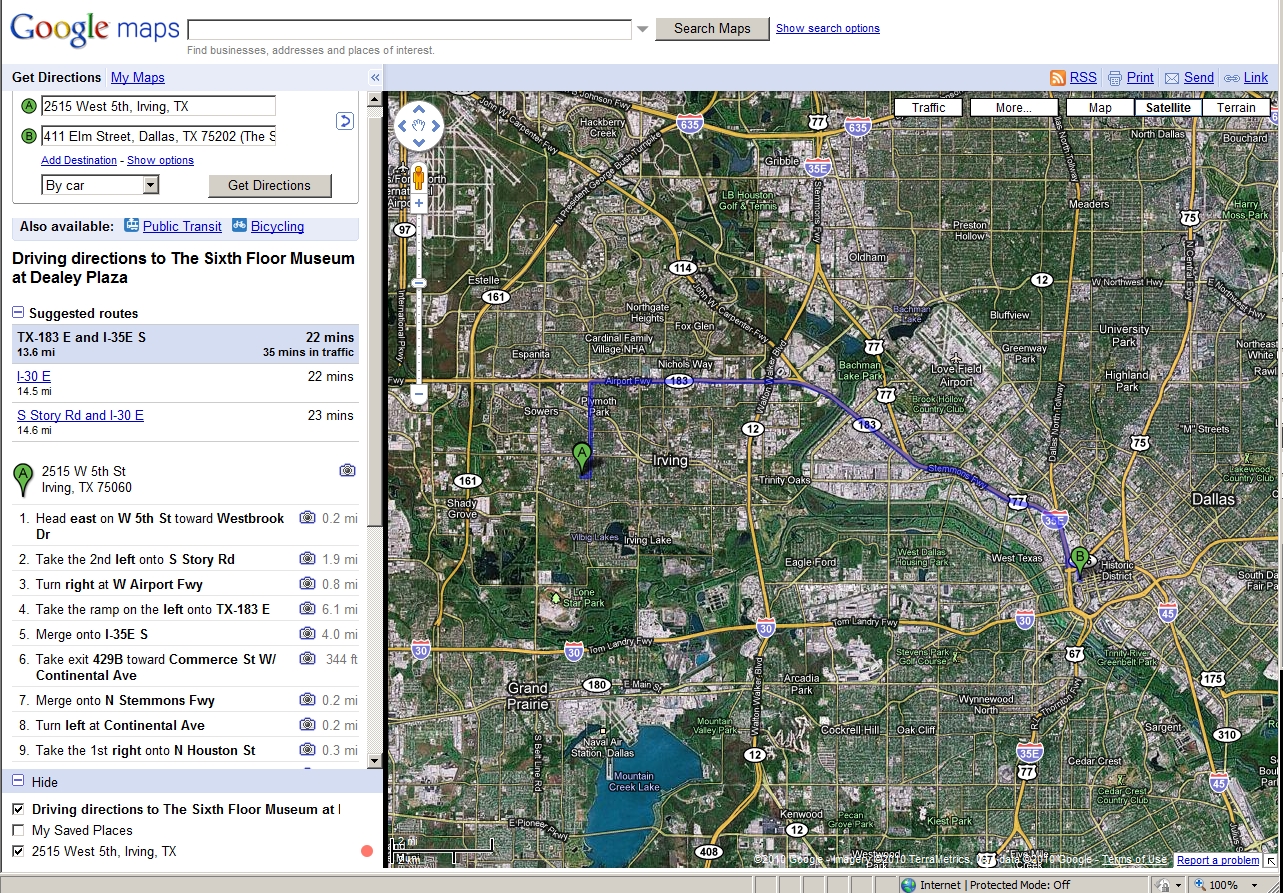Collapse the left panel with double-chevron icon
The image size is (1283, 893).
[375, 78]
